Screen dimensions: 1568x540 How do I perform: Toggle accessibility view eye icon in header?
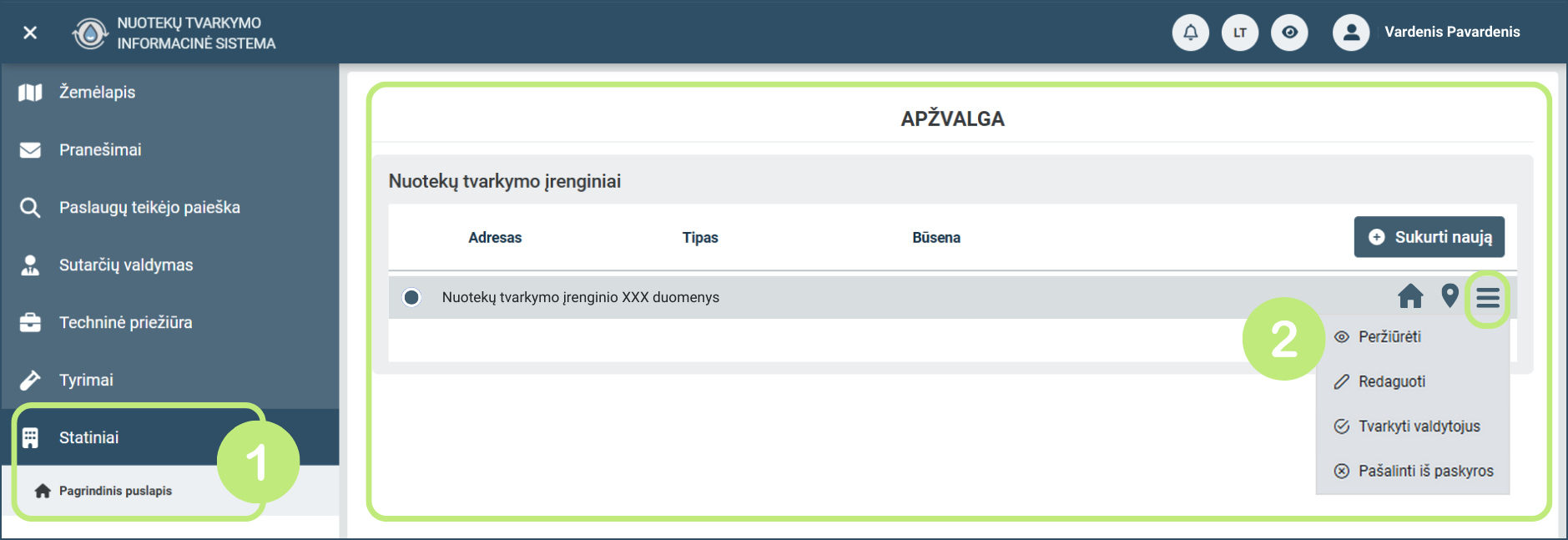(1289, 33)
